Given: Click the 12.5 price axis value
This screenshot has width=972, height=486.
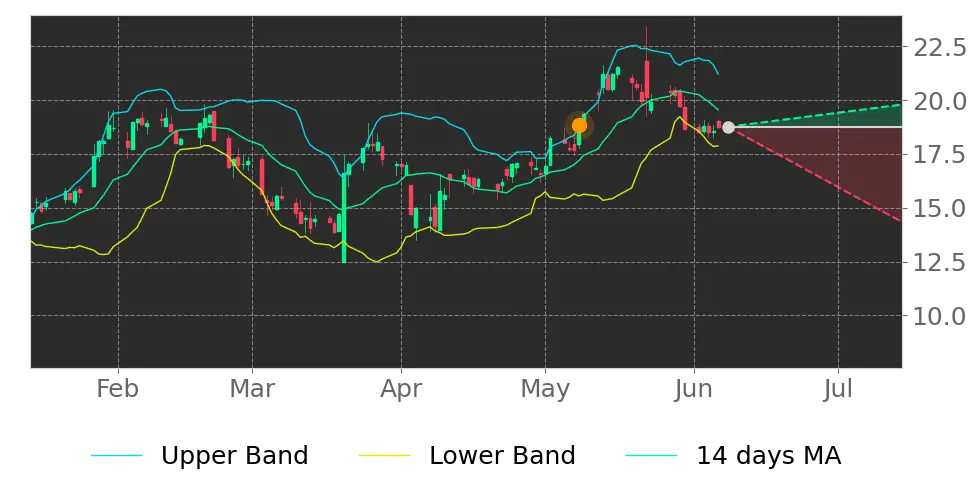Looking at the screenshot, I should pos(939,263).
